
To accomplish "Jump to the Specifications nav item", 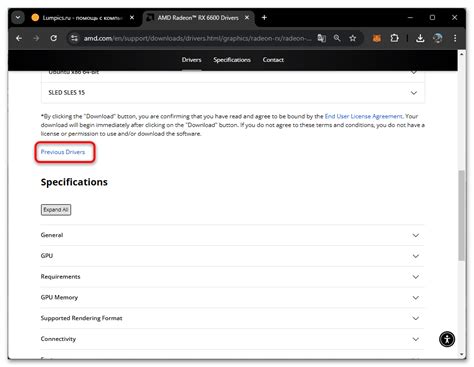I will (x=232, y=60).
